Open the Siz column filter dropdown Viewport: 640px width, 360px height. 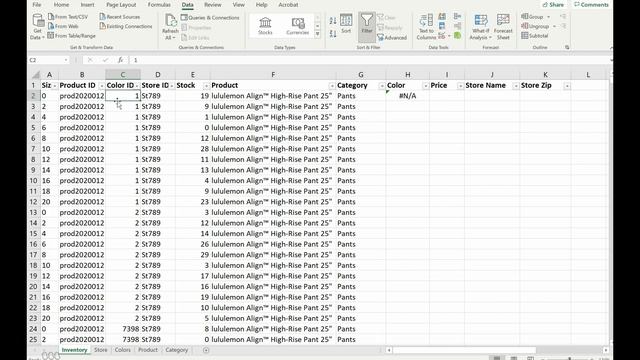point(55,86)
